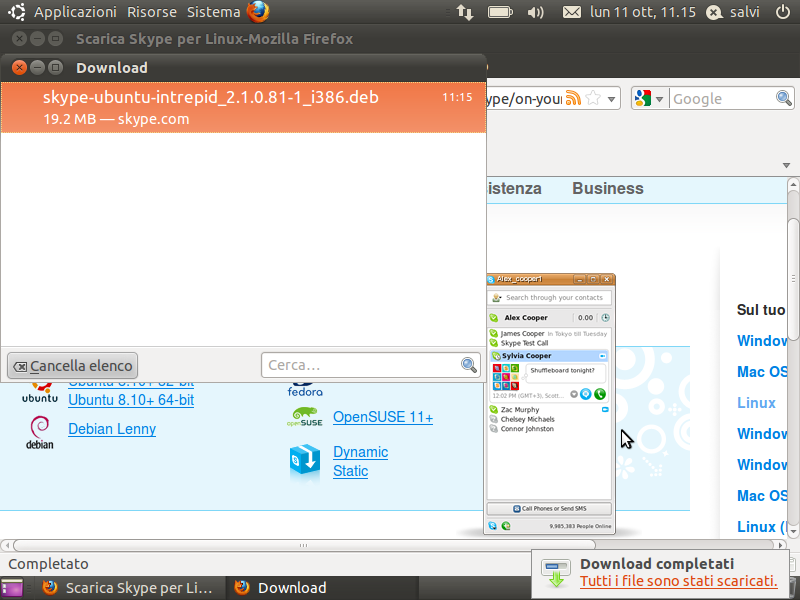The height and width of the screenshot is (600, 800).
Task: Click the horizontal scrollbar thumb
Action: (304, 545)
